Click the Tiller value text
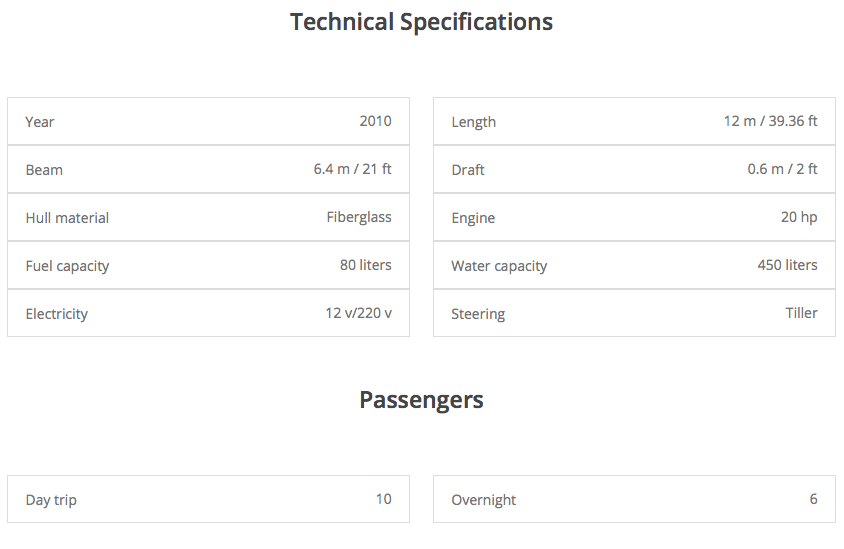The width and height of the screenshot is (844, 549). pos(801,313)
